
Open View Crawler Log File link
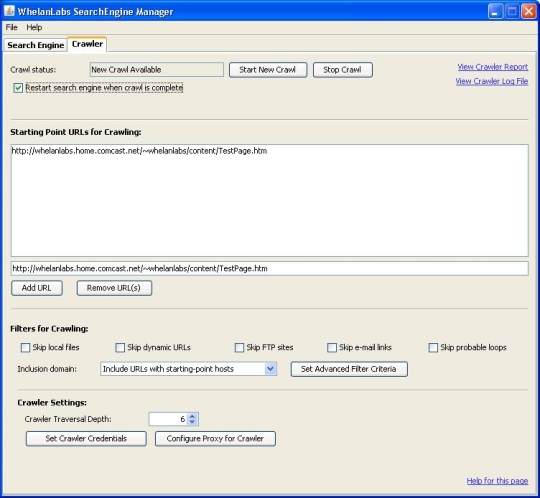(492, 81)
